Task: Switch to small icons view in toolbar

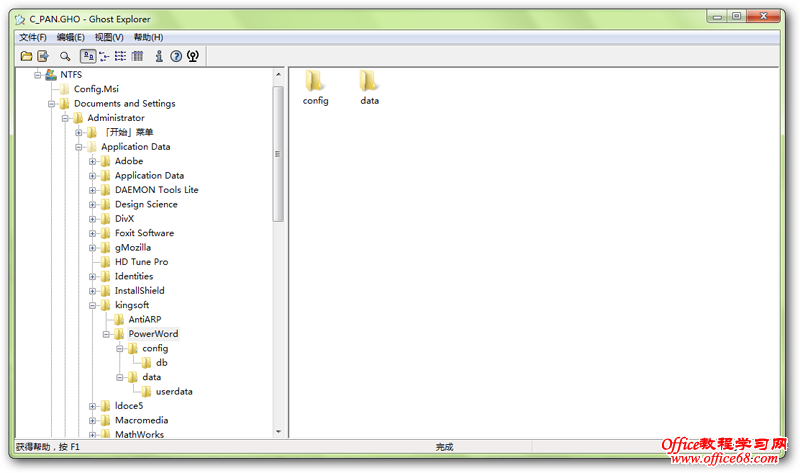Action: point(104,56)
